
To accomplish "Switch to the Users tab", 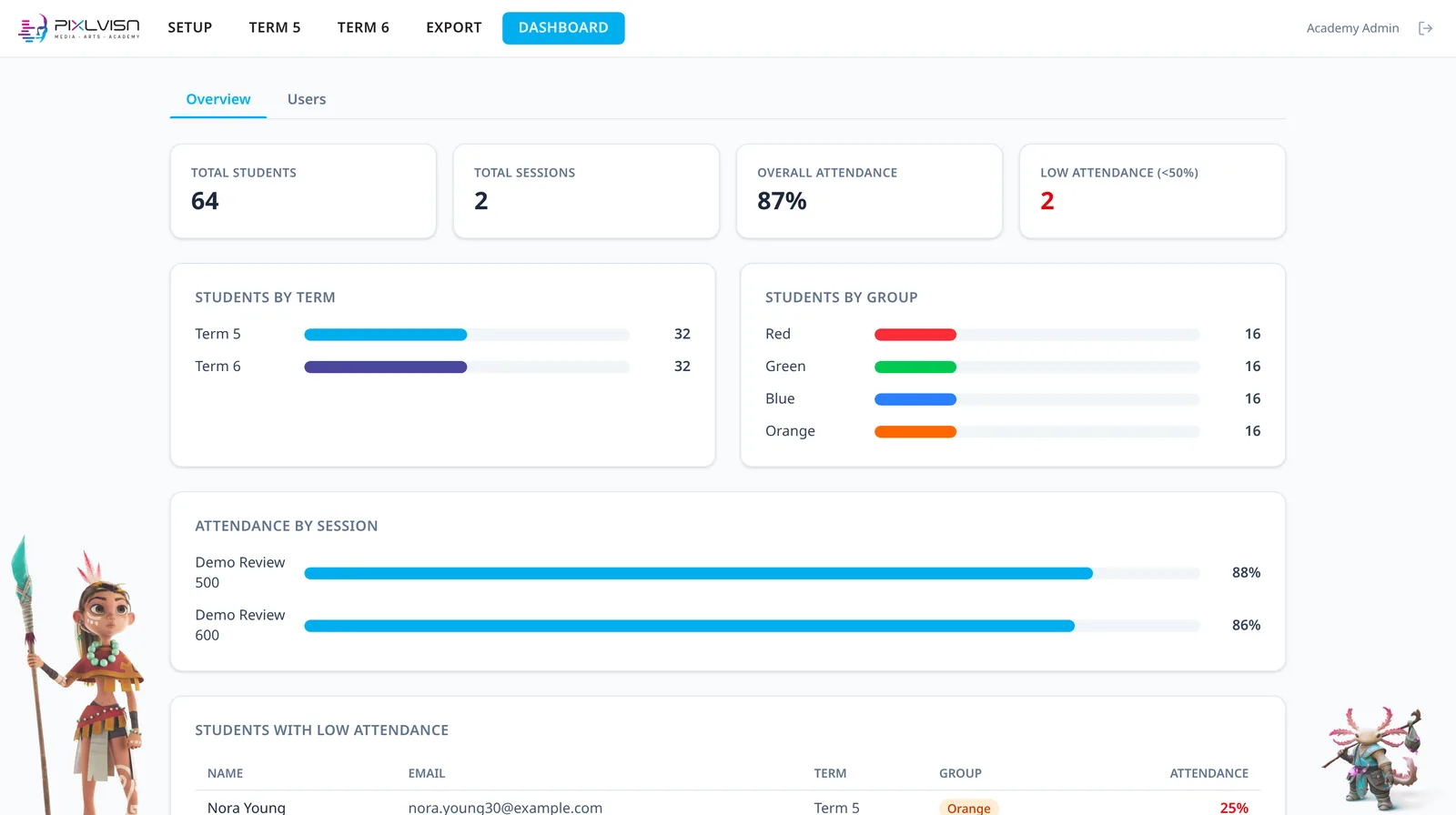I will tap(307, 99).
